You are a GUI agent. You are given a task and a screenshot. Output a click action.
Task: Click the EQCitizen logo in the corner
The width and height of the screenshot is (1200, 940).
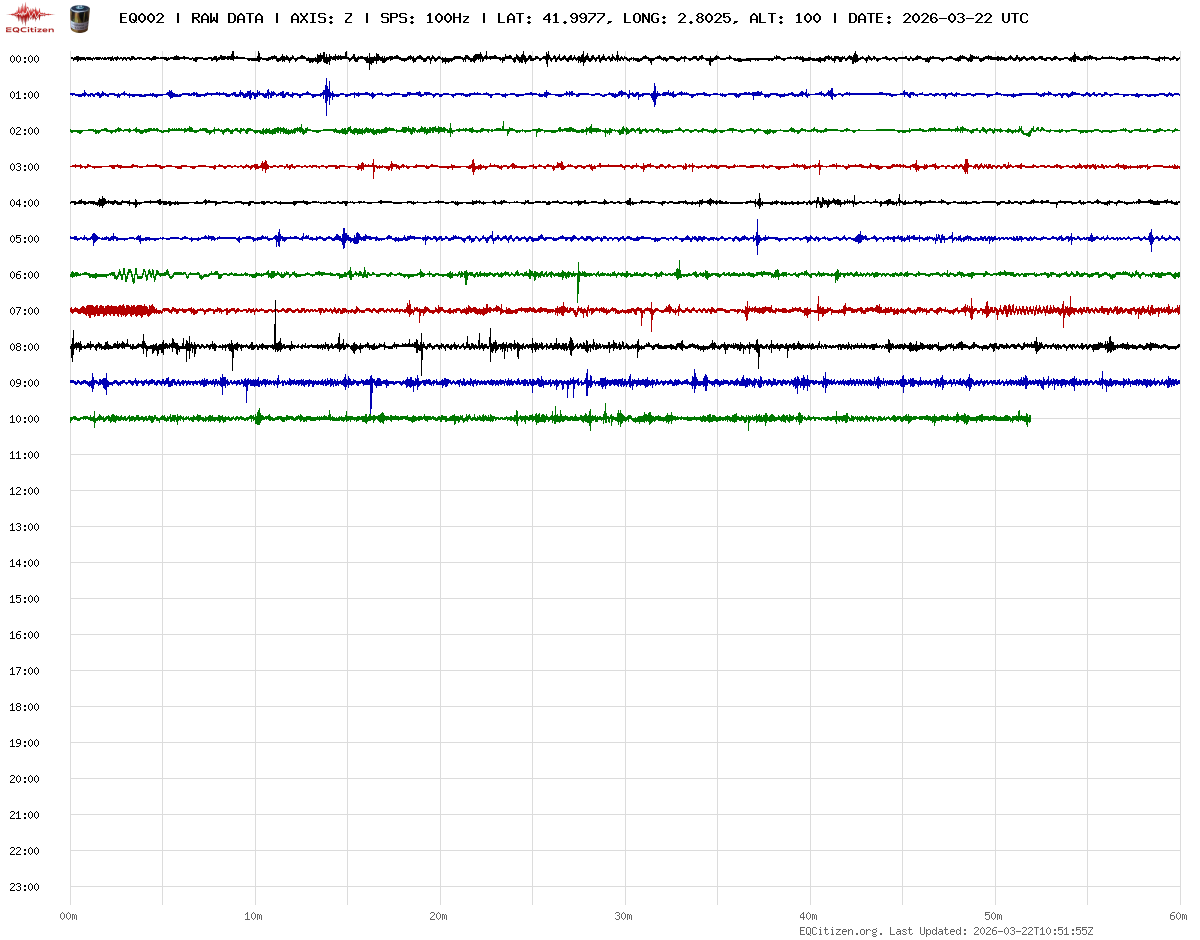(30, 18)
